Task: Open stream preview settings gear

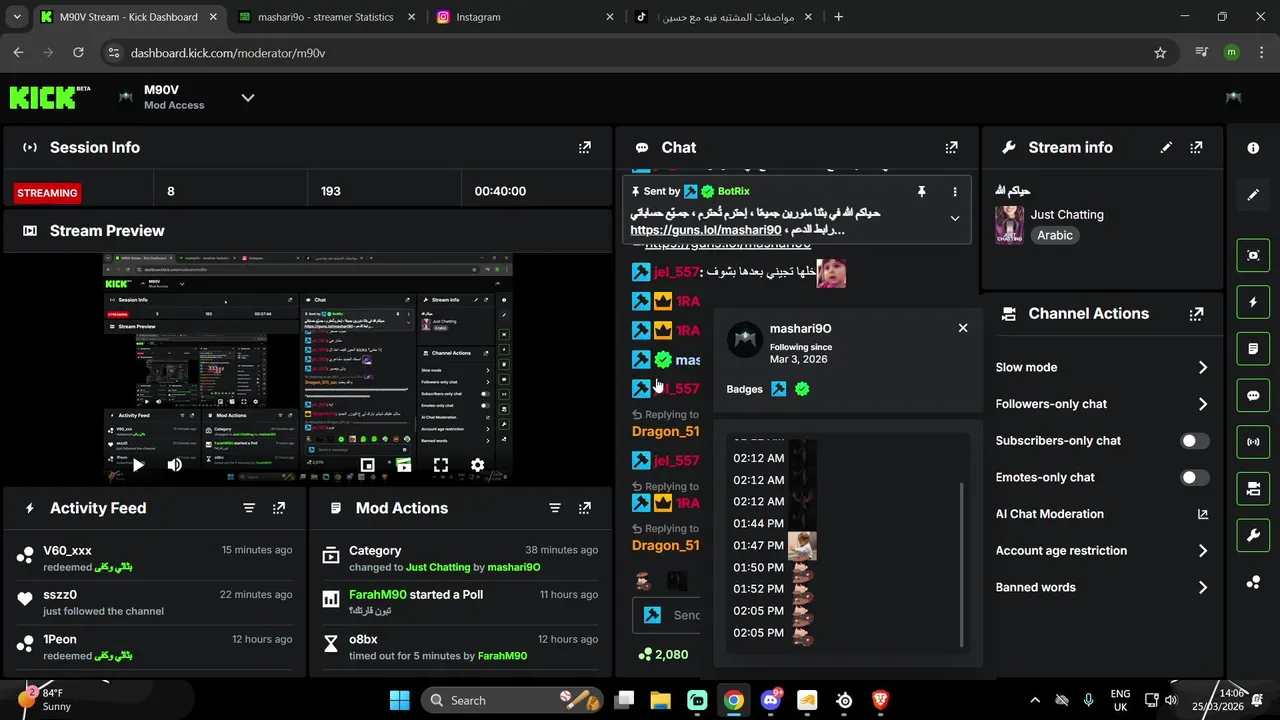Action: (478, 465)
